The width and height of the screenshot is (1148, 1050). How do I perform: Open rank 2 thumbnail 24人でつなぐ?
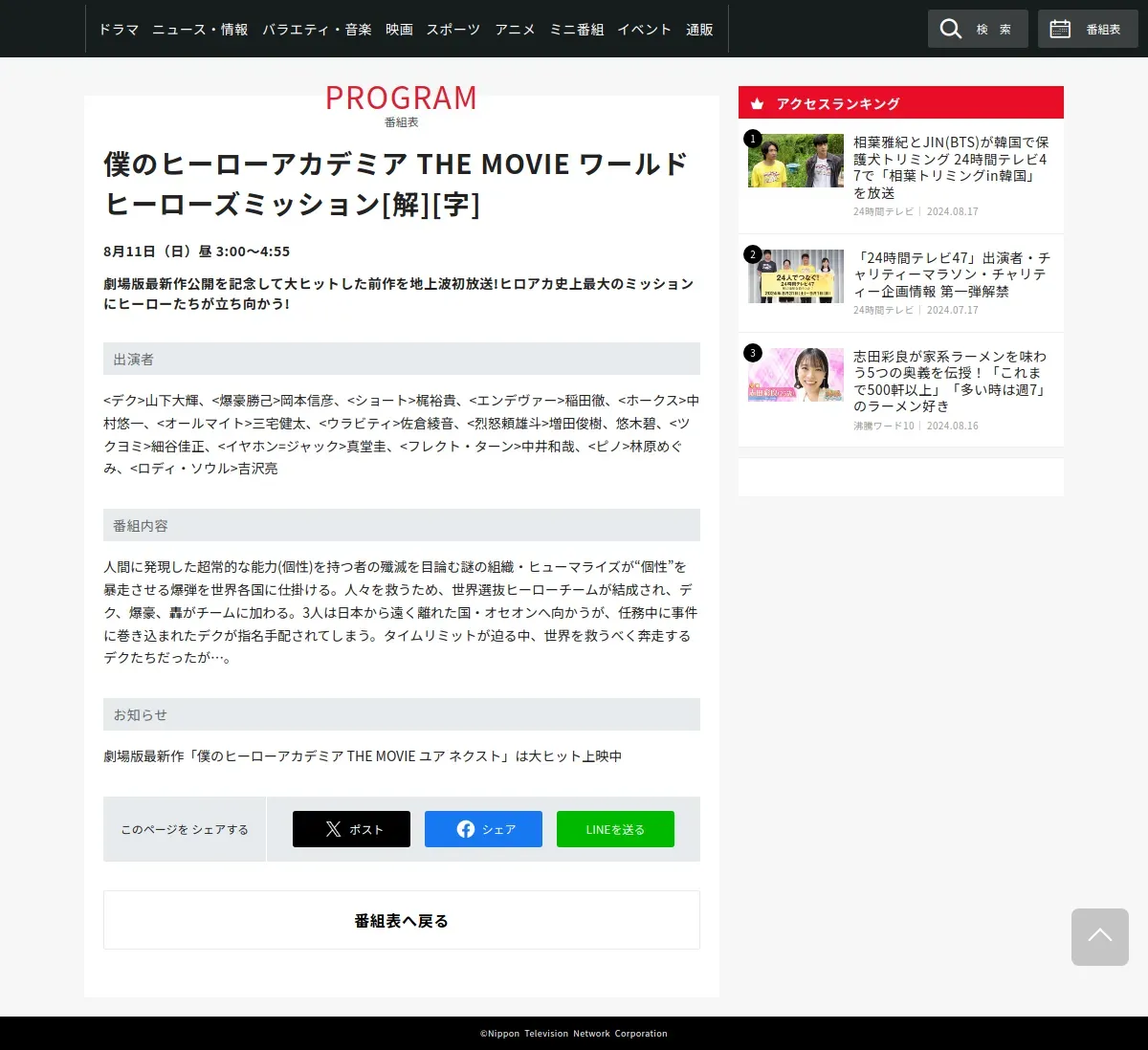(x=796, y=276)
